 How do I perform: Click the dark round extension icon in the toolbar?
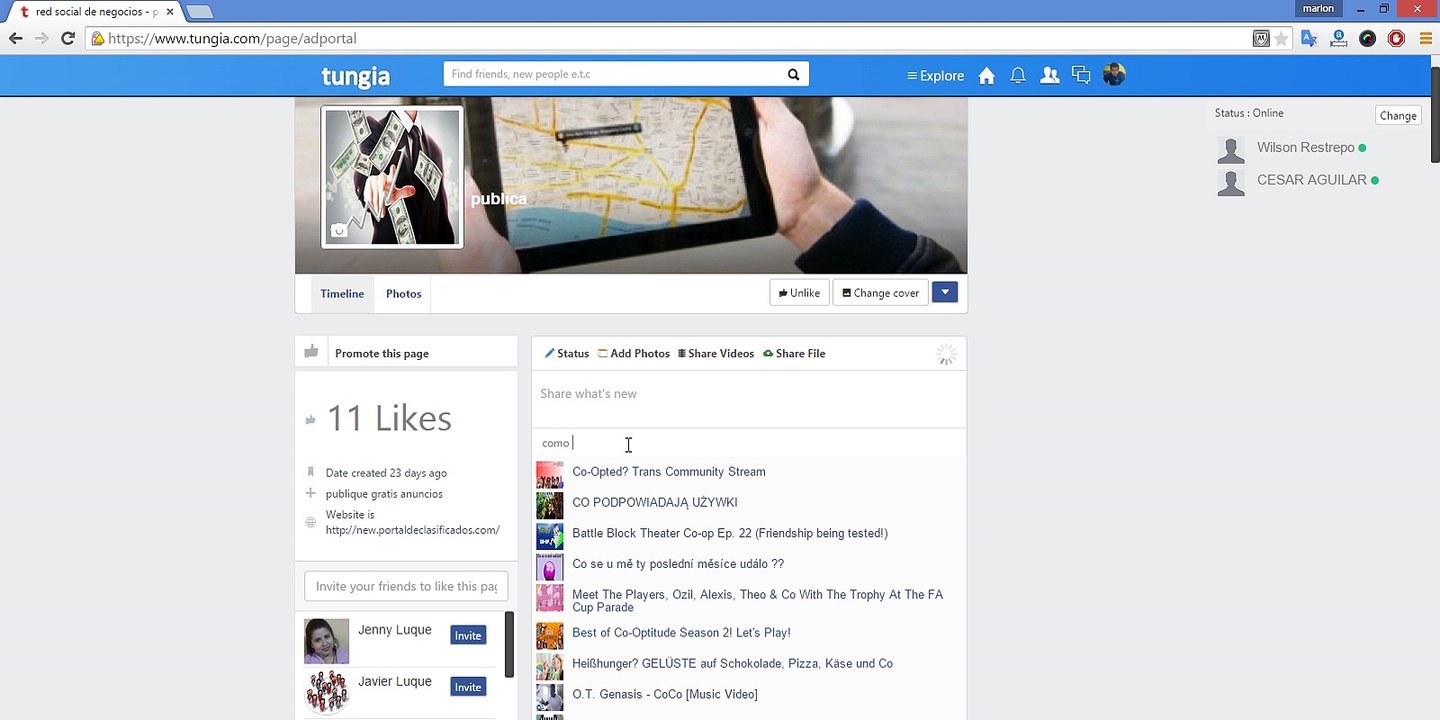(1367, 39)
